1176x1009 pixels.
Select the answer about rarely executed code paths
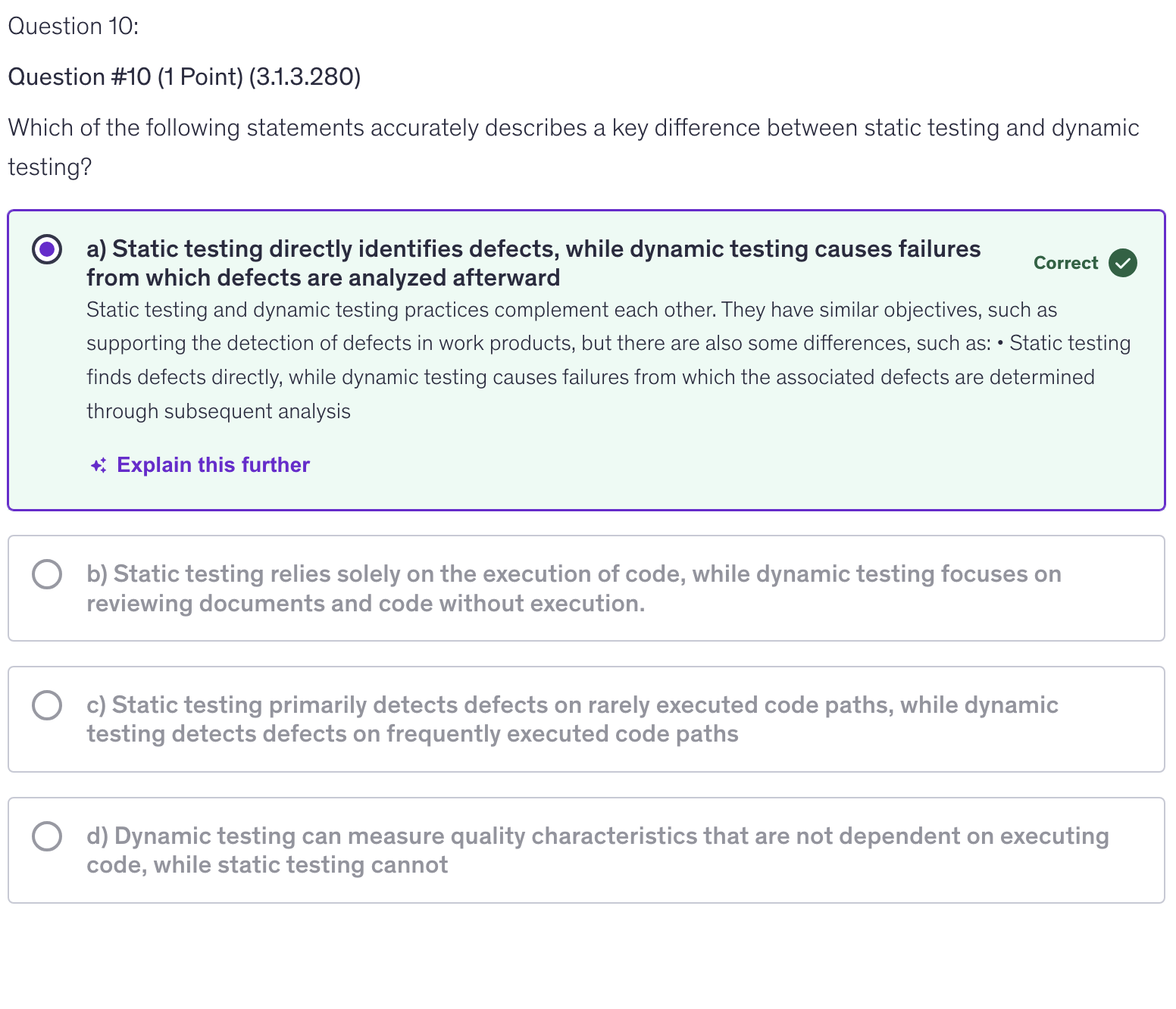click(571, 720)
